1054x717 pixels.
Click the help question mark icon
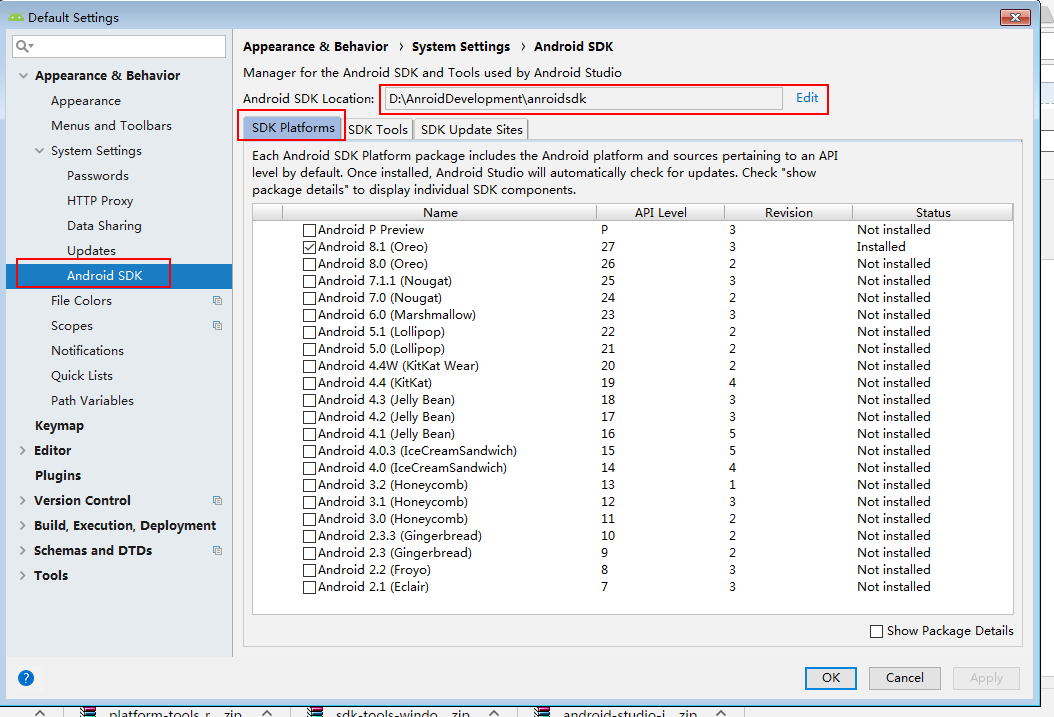point(26,678)
